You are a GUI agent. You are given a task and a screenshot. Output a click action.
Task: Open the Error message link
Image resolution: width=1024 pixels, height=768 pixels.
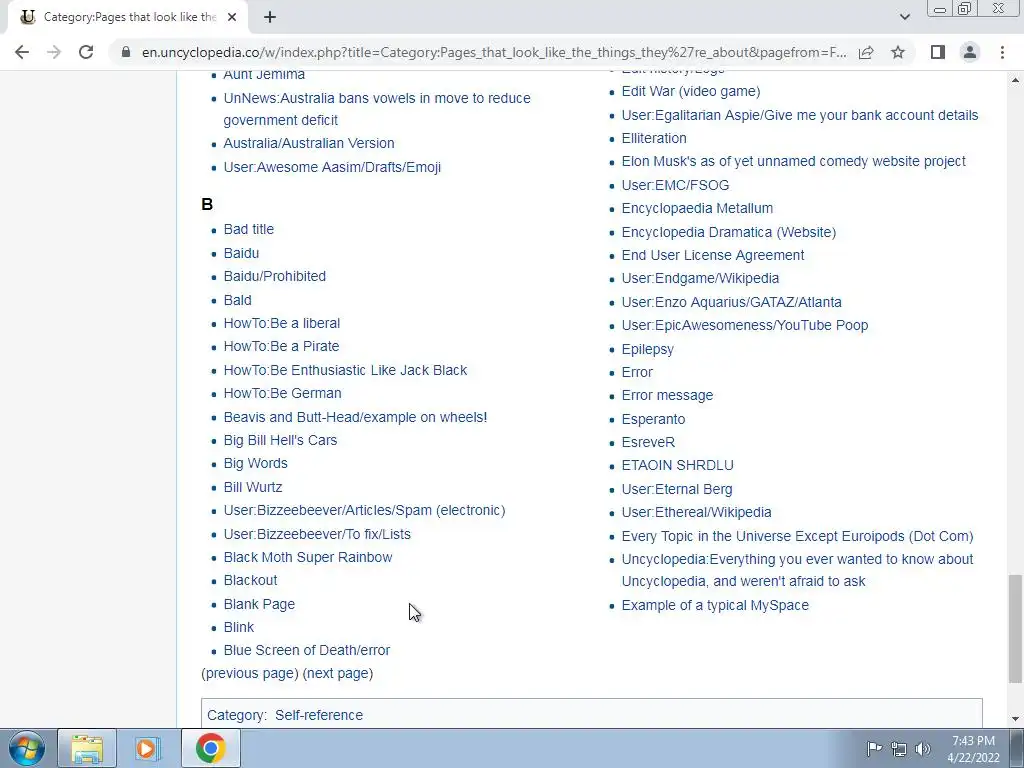(x=667, y=396)
